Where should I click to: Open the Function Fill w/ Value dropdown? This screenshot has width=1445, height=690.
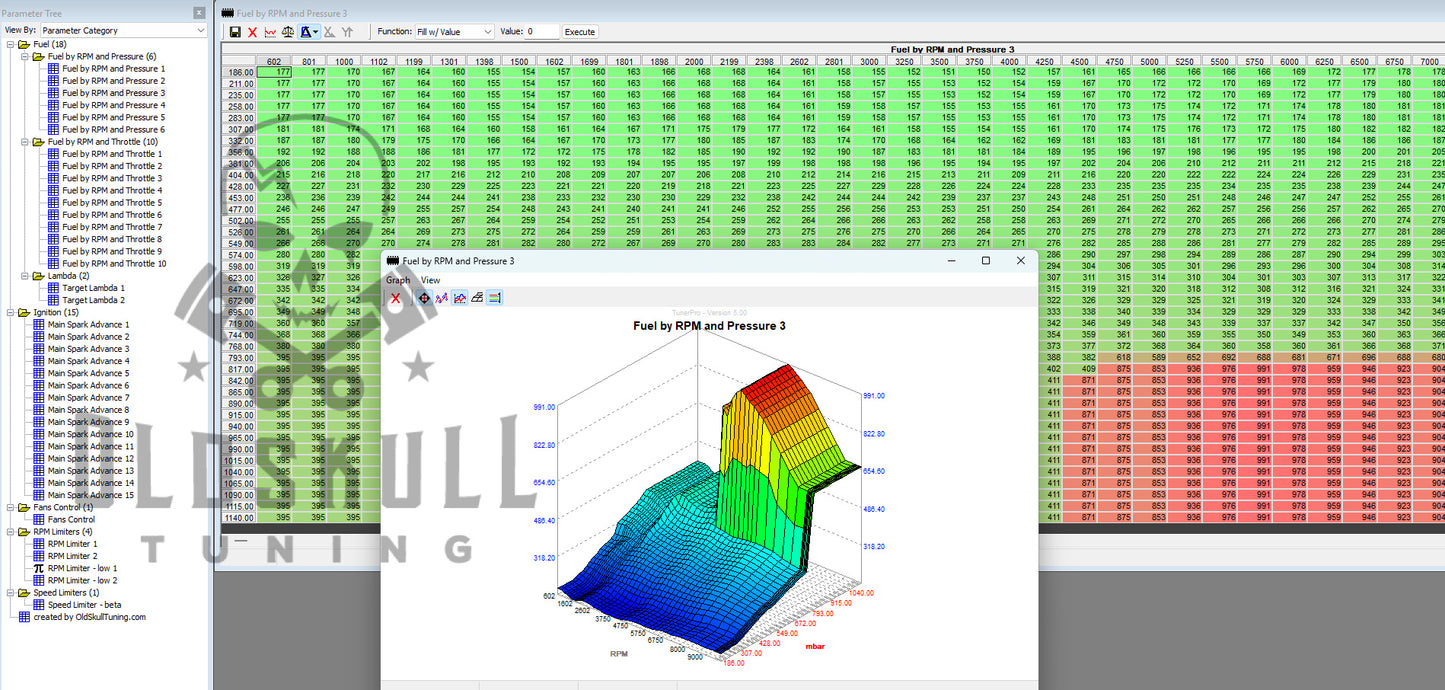pyautogui.click(x=455, y=32)
